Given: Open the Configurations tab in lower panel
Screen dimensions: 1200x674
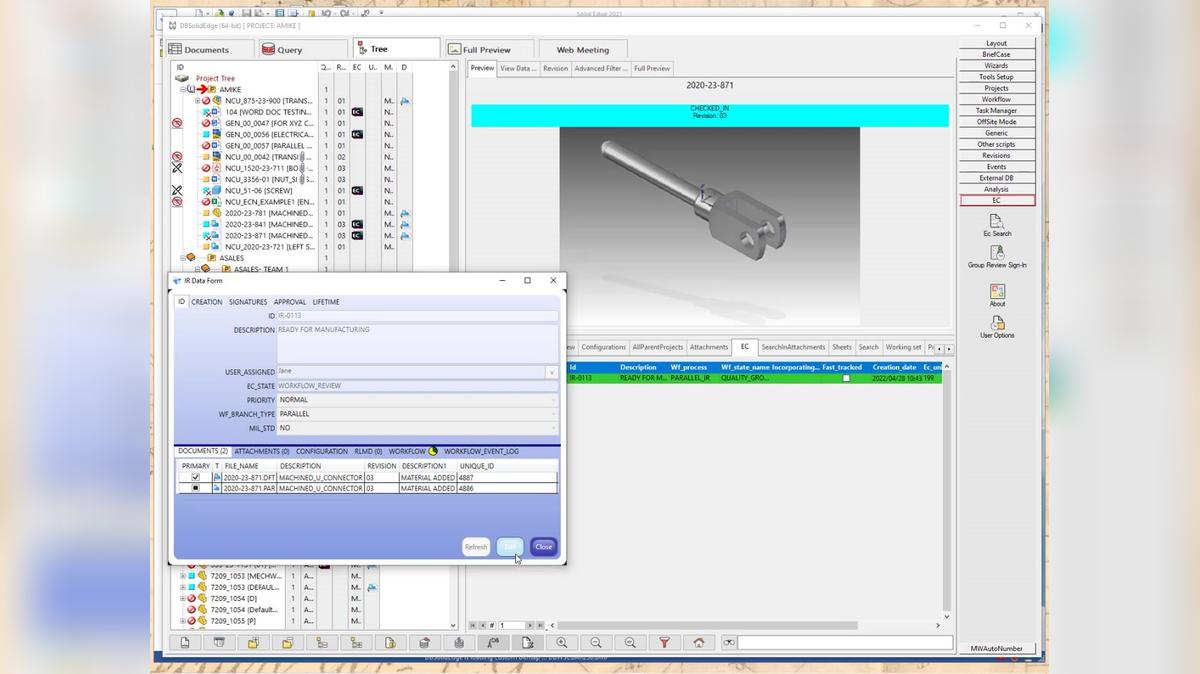Looking at the screenshot, I should tap(603, 347).
